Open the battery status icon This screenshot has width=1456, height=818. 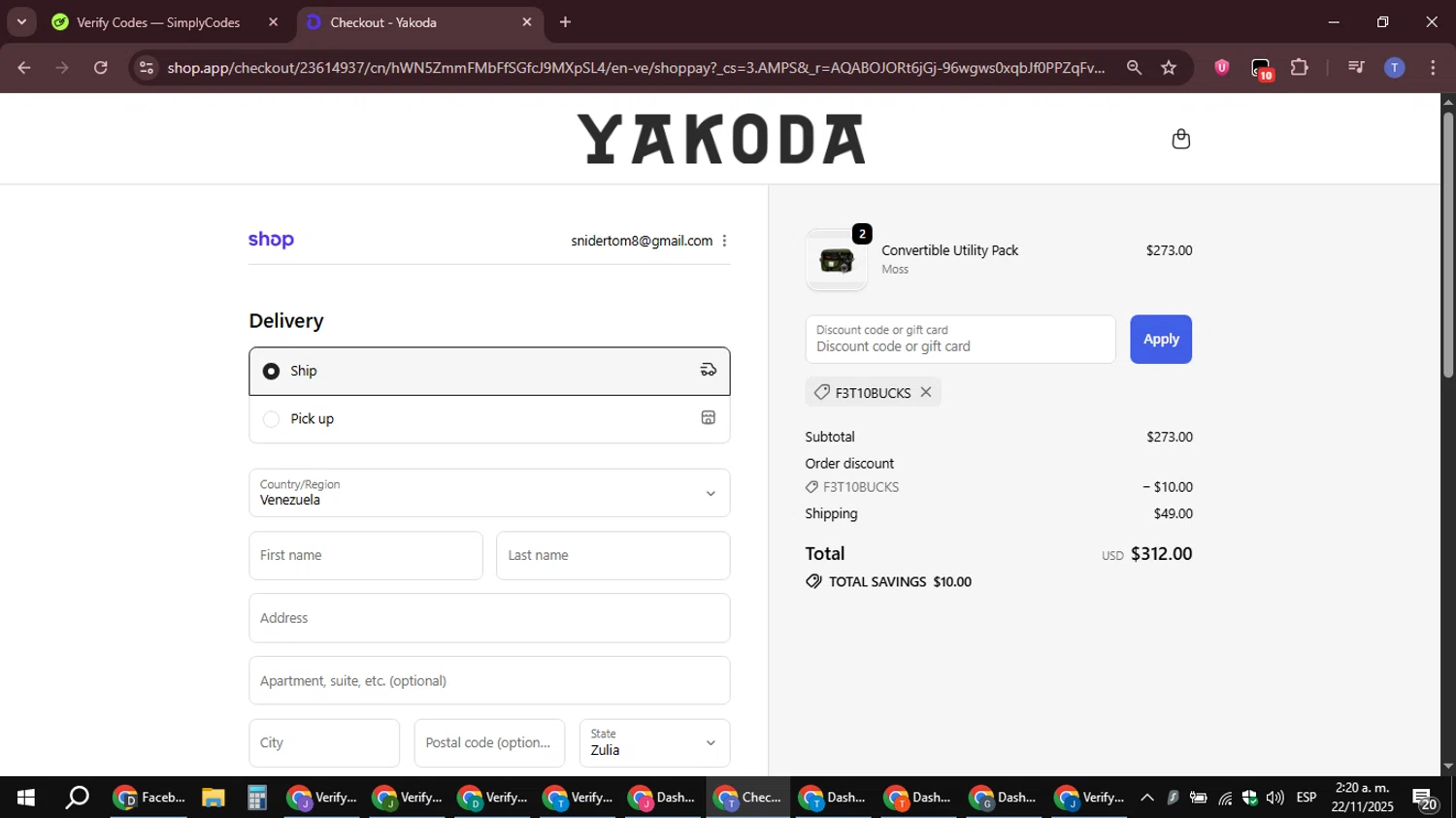pos(1199,798)
